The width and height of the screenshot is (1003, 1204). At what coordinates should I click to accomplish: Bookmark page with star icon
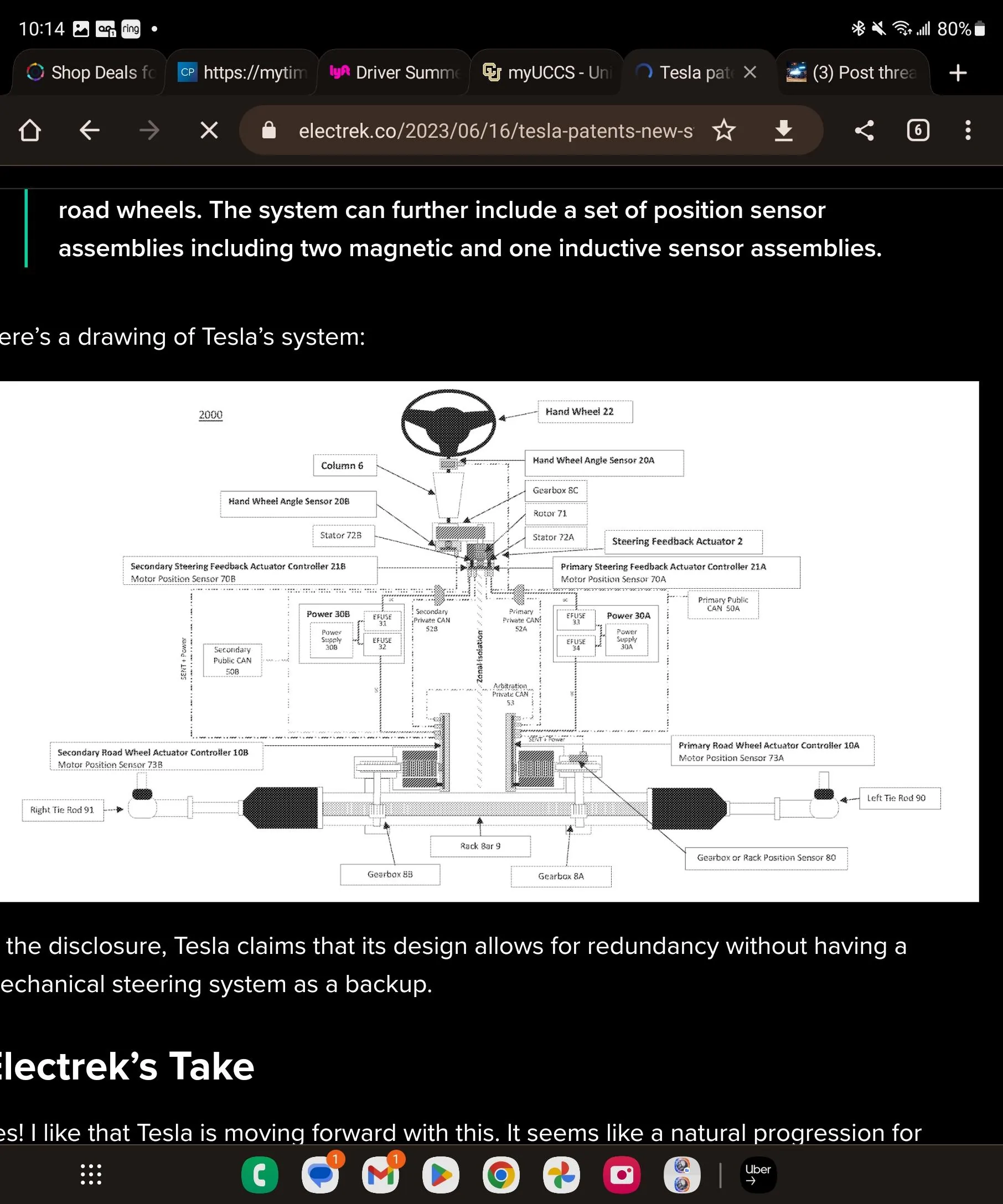pos(723,131)
